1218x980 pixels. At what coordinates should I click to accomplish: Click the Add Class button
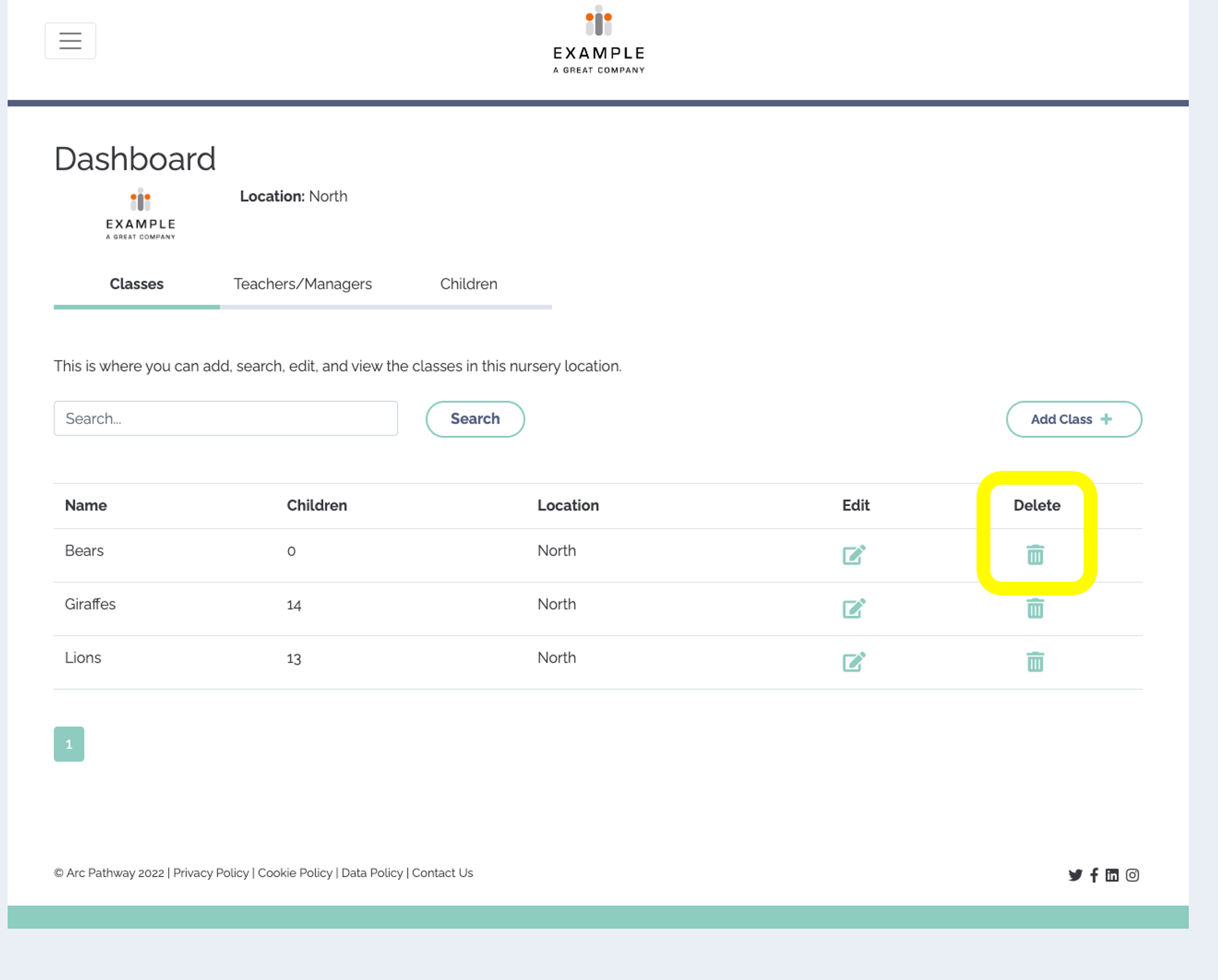click(x=1073, y=419)
